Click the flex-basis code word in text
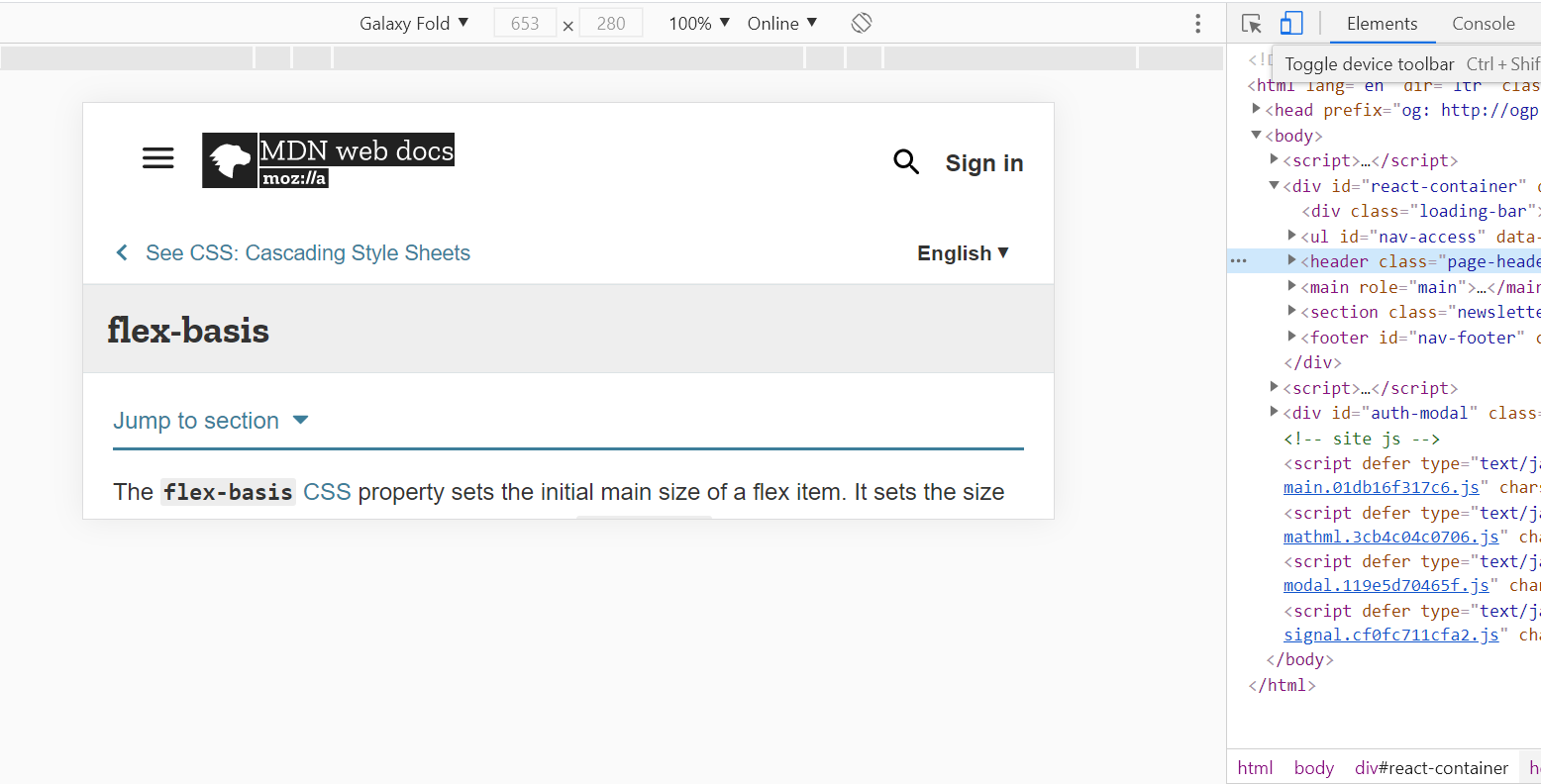The width and height of the screenshot is (1541, 784). tap(229, 492)
